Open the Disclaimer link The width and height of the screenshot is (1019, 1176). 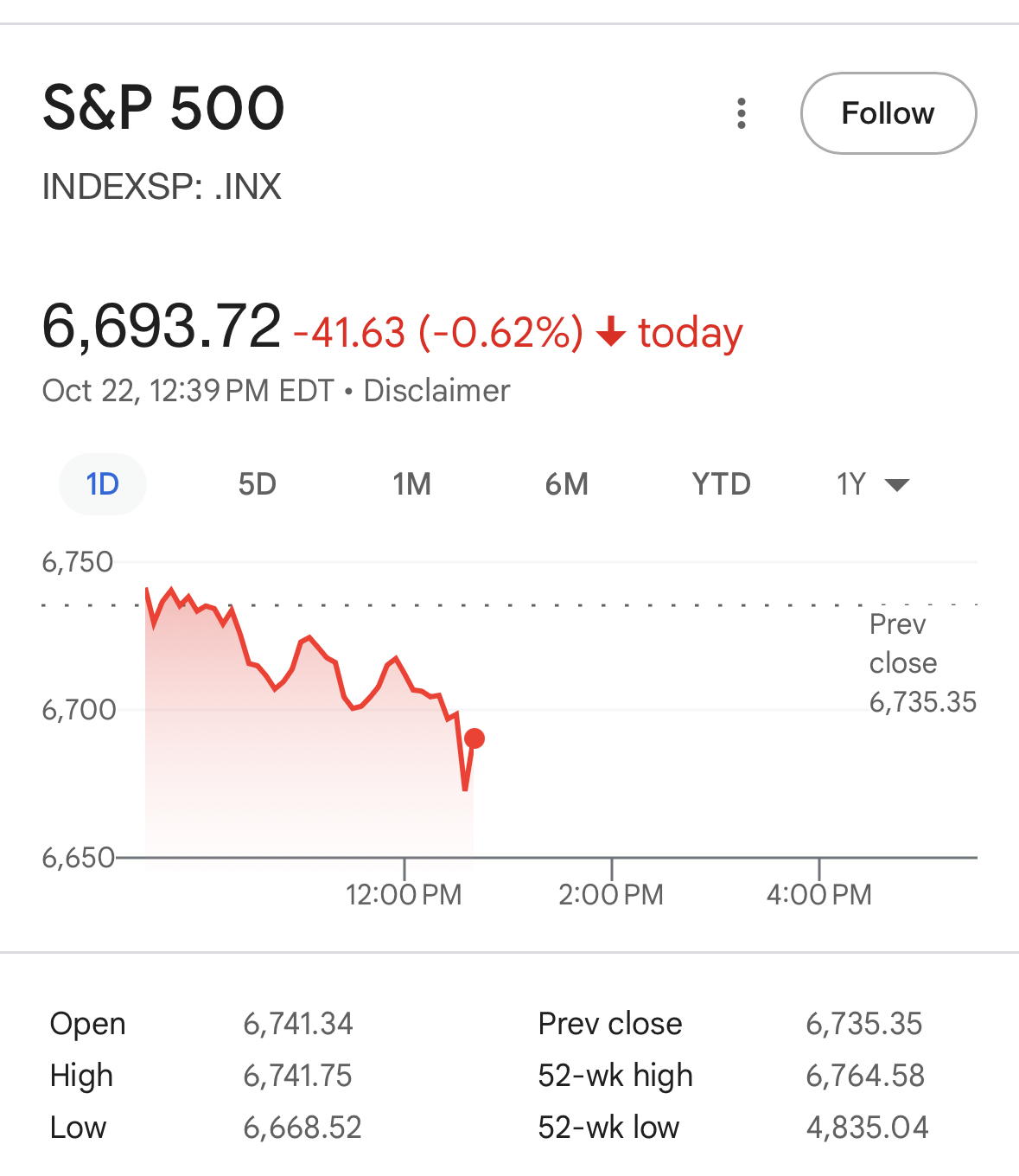[x=436, y=391]
